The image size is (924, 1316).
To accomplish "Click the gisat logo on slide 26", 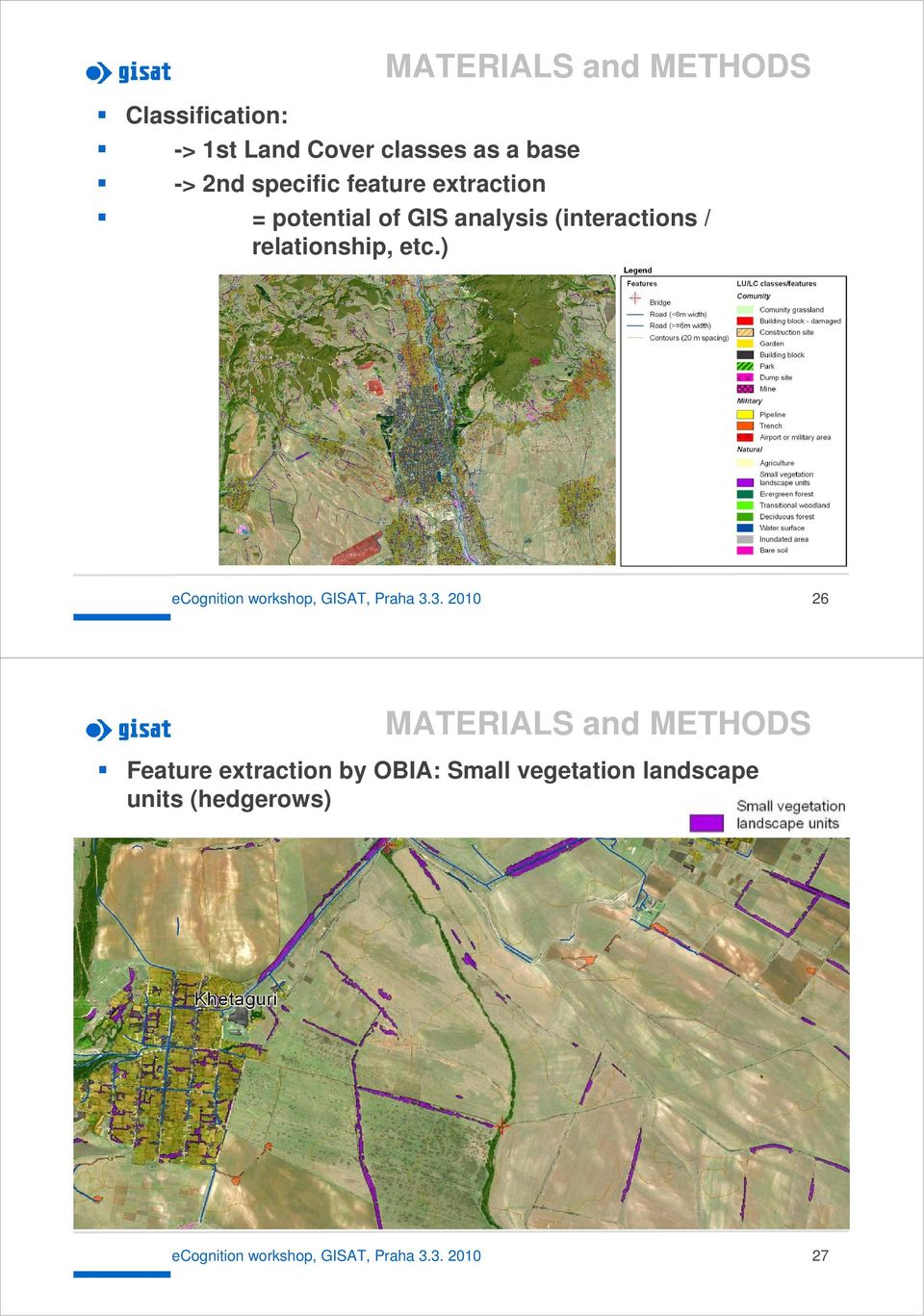I will [128, 72].
